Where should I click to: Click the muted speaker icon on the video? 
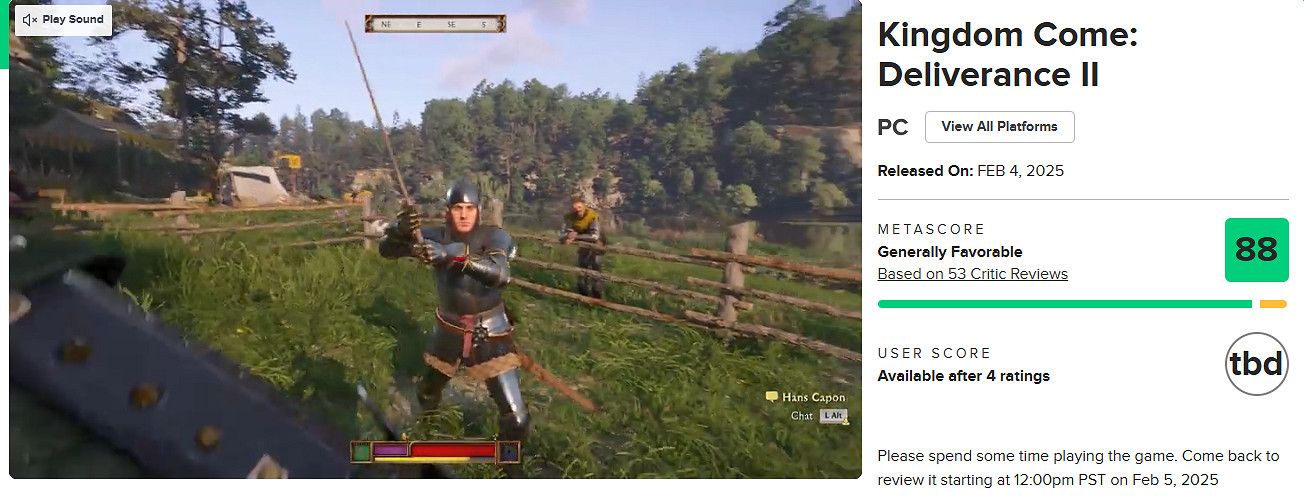click(30, 20)
